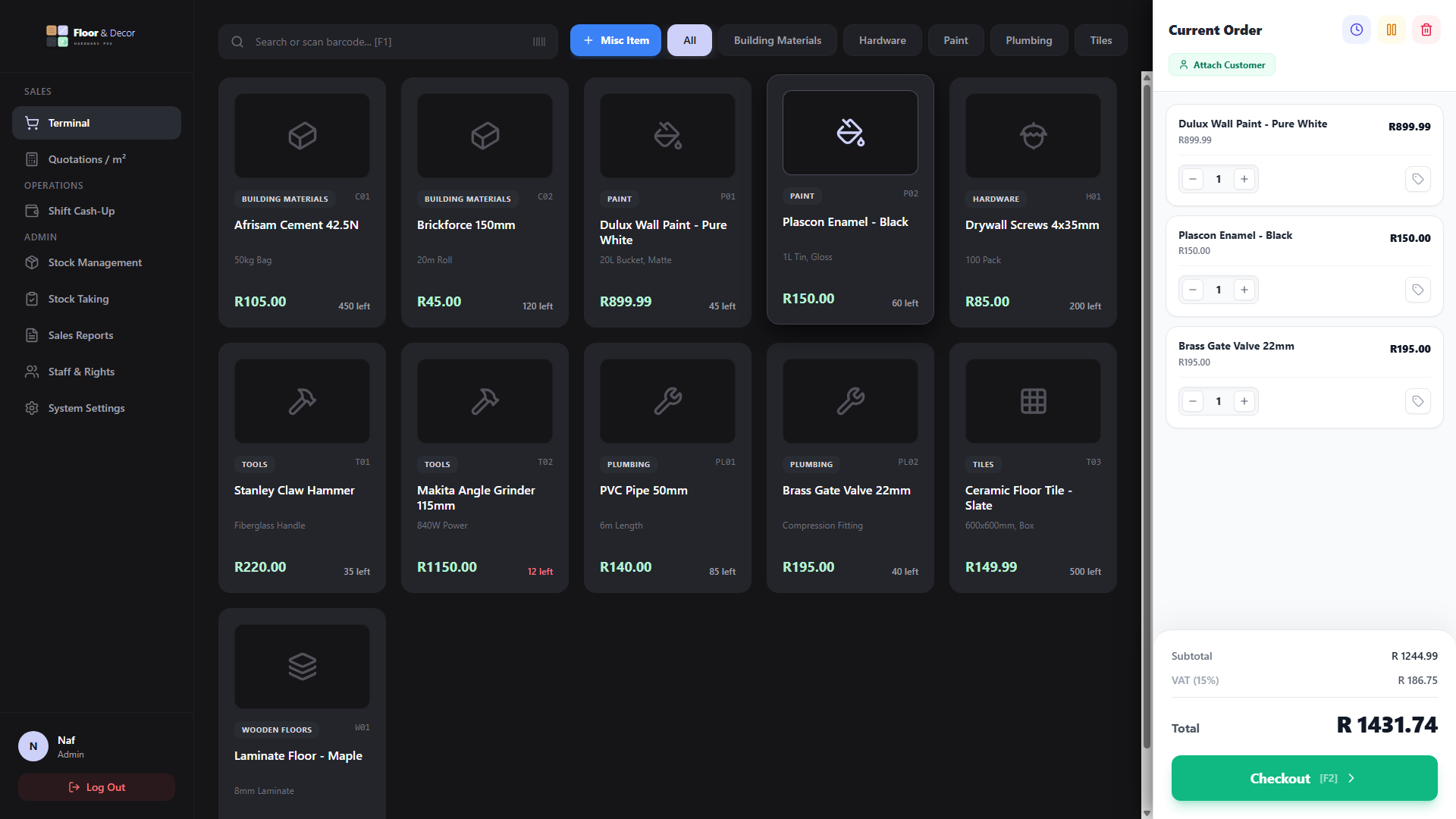
Task: Open recent orders history via clock icon
Action: click(1357, 30)
